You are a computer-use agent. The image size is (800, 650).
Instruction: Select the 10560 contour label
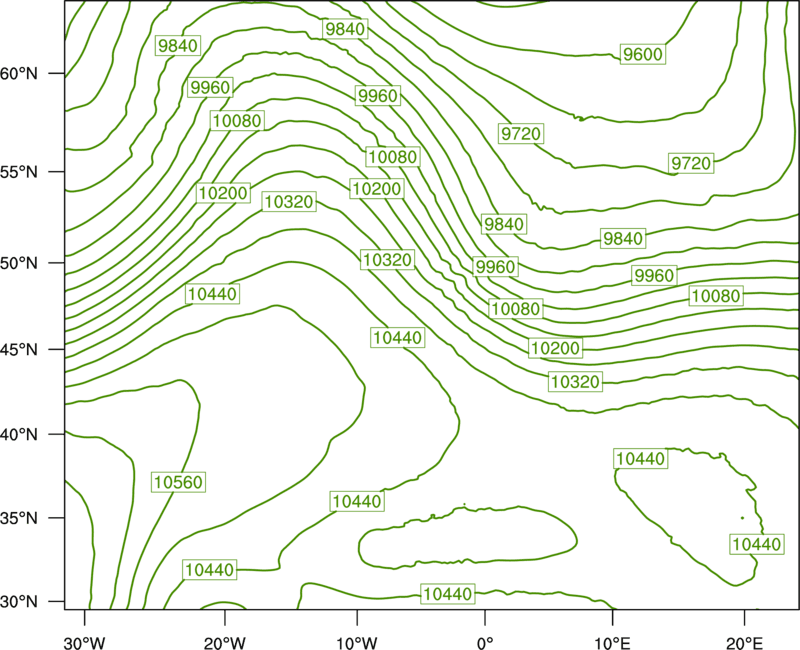coord(179,482)
